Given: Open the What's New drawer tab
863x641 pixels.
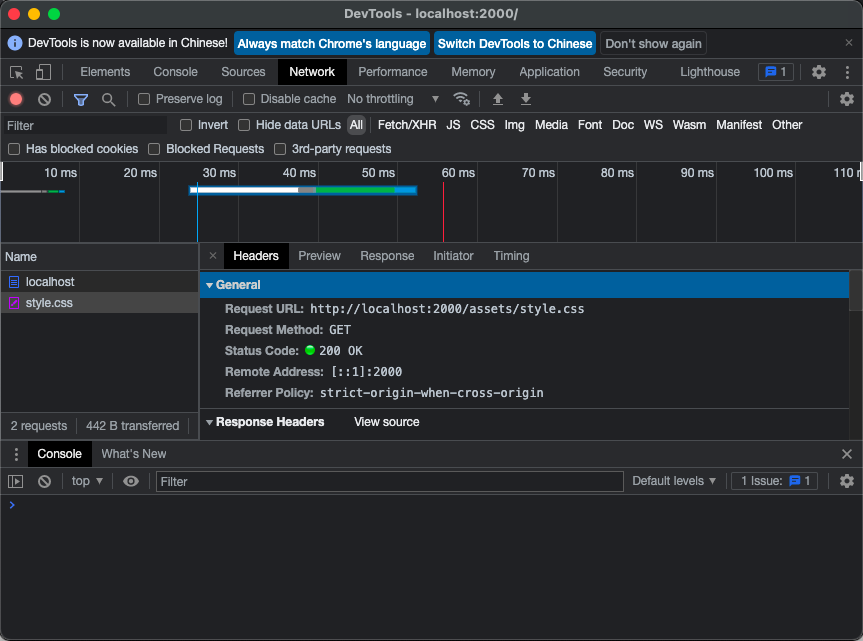Looking at the screenshot, I should tap(134, 454).
